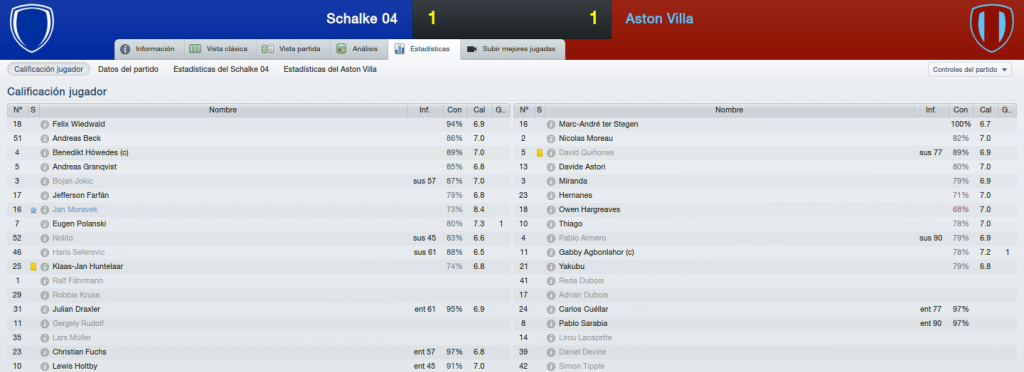View Estadísticas del Aston Villa
1024x372 pixels.
[x=330, y=69]
